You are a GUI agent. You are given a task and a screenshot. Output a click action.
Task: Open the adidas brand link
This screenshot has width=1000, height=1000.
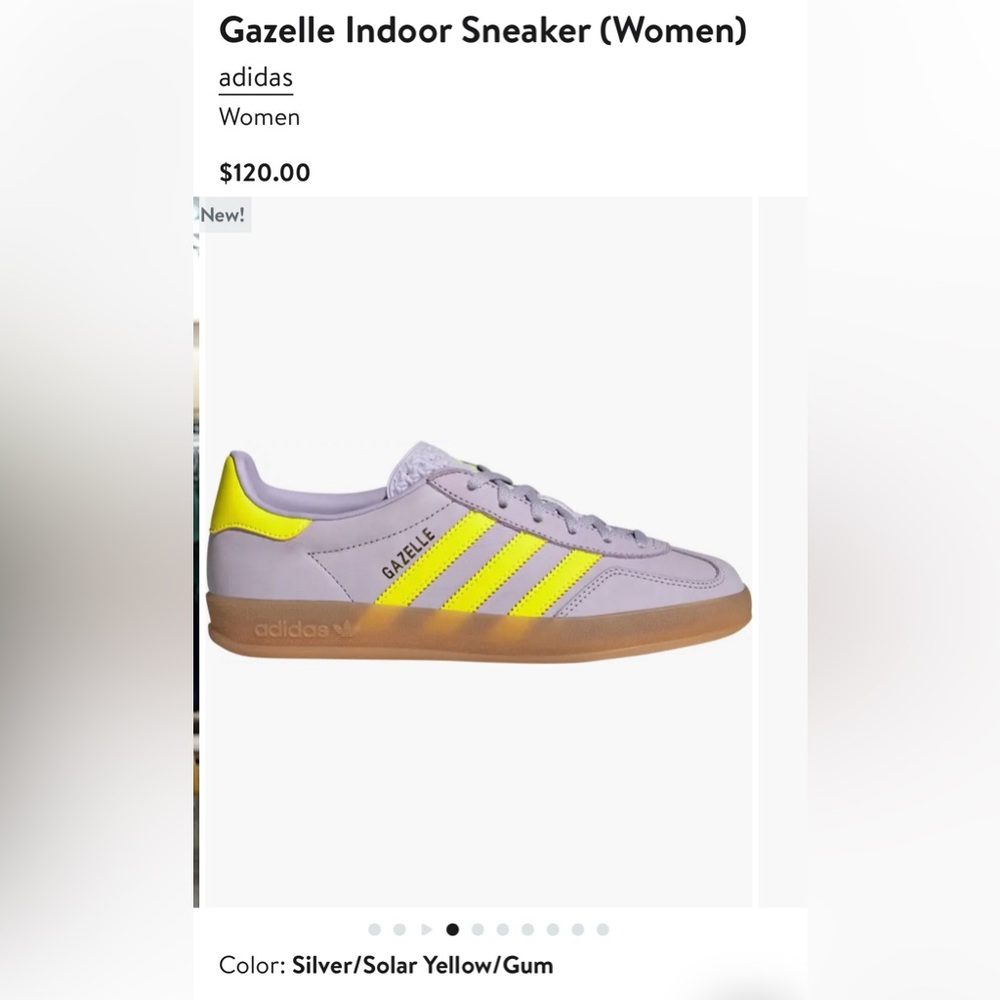click(x=257, y=76)
